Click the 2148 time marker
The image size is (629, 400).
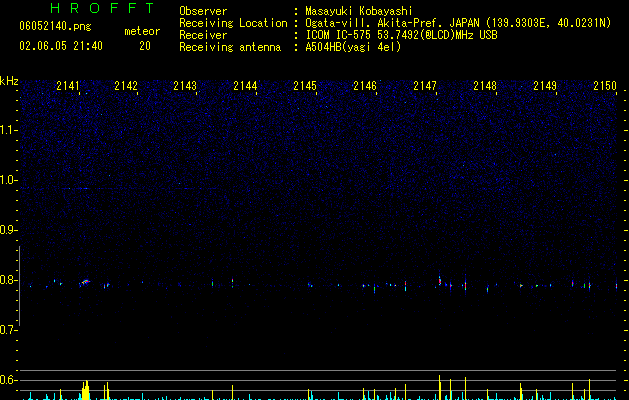[x=485, y=85]
